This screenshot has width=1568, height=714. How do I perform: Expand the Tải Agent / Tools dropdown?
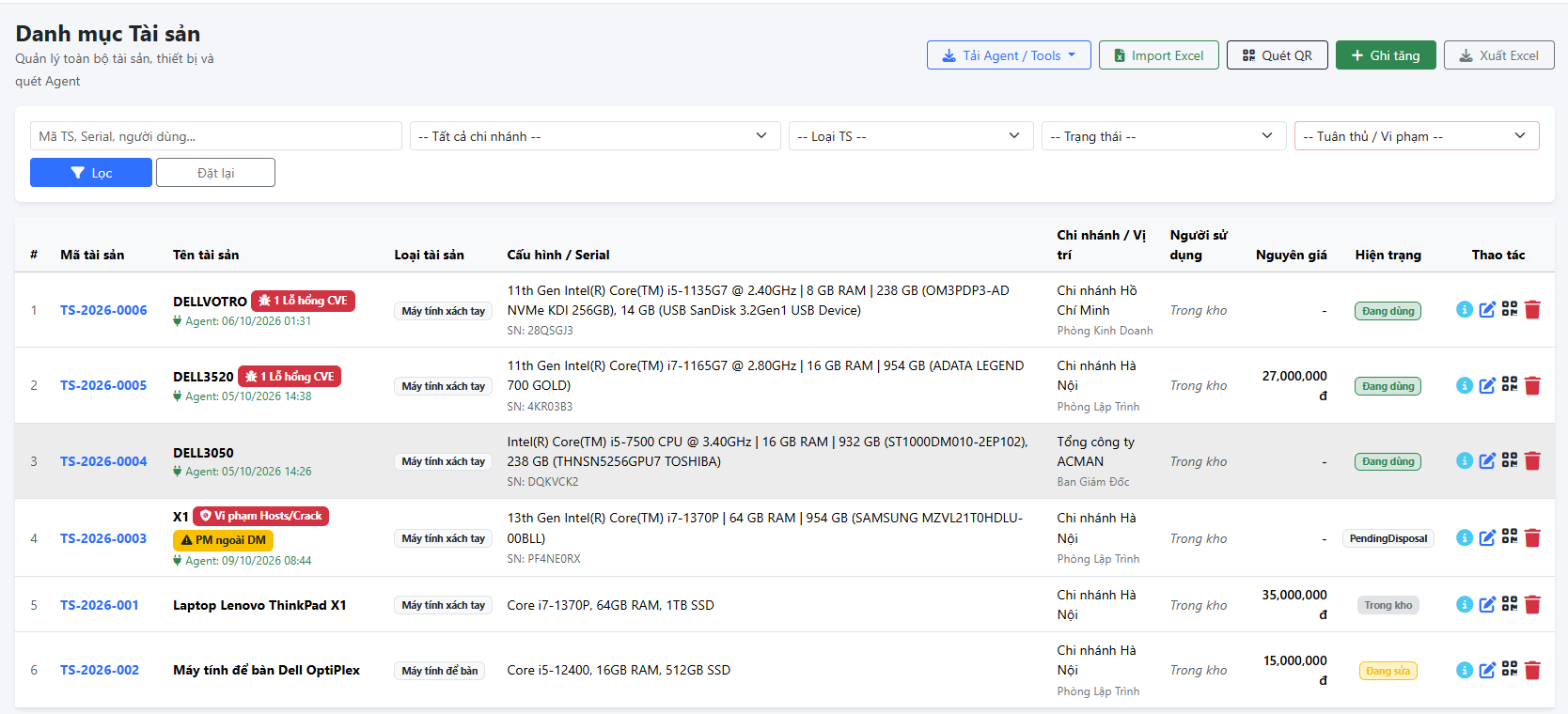1009,55
